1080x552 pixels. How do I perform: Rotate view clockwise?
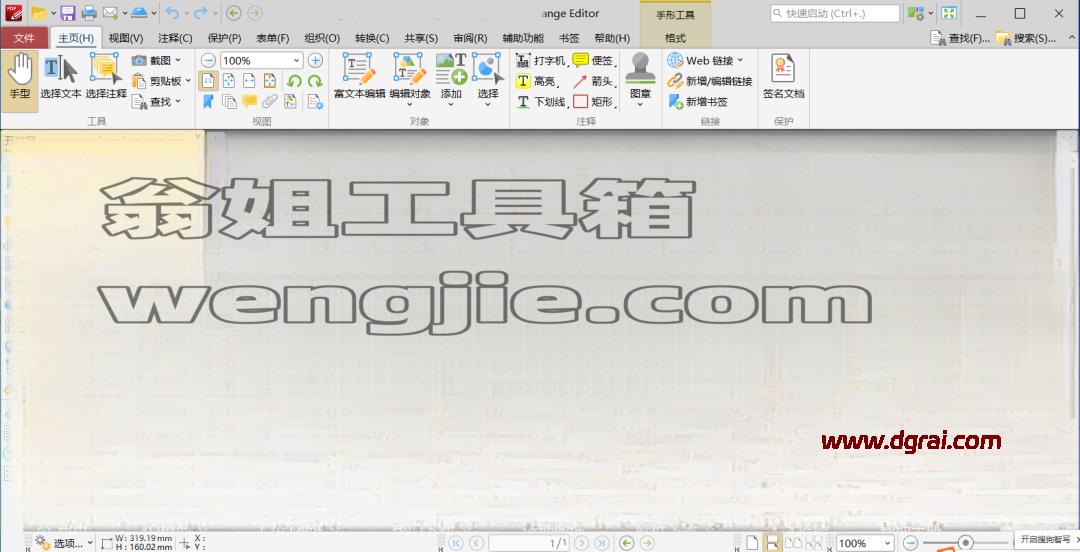(x=315, y=81)
